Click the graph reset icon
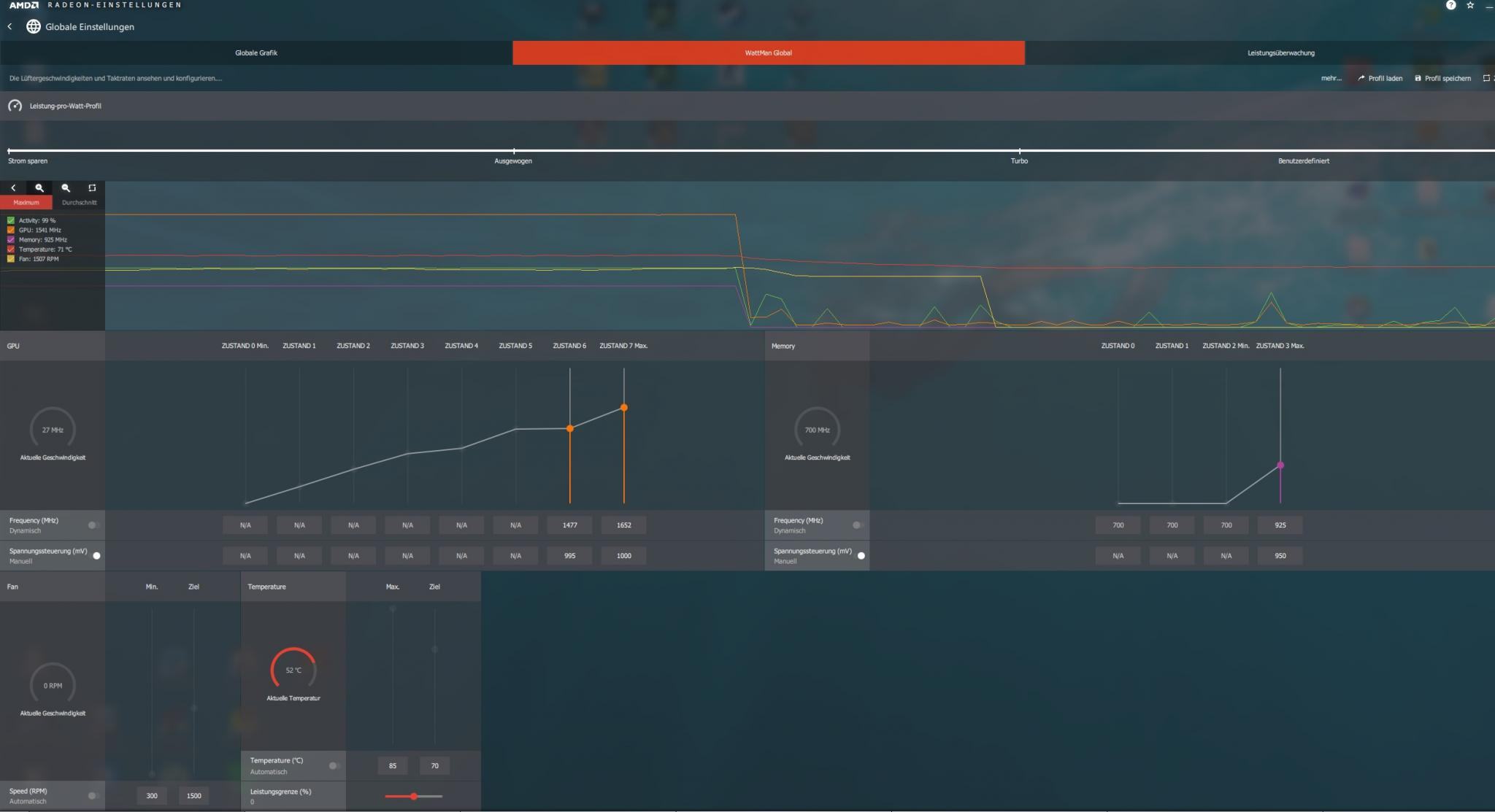This screenshot has height=812, width=1495. [x=92, y=187]
